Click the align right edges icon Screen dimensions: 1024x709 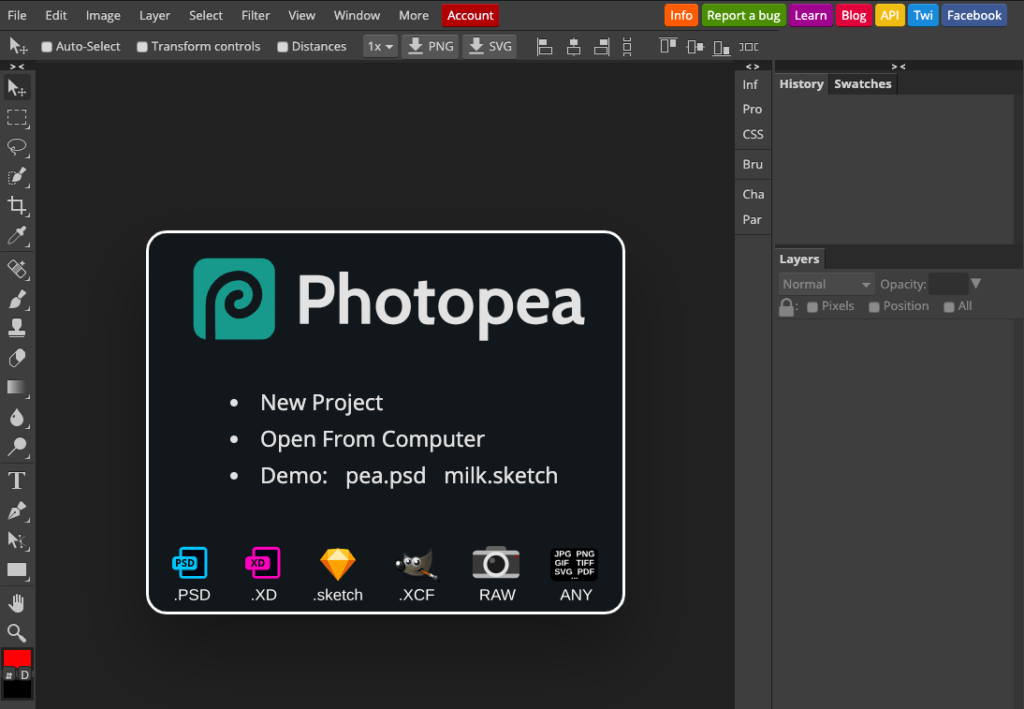point(601,46)
